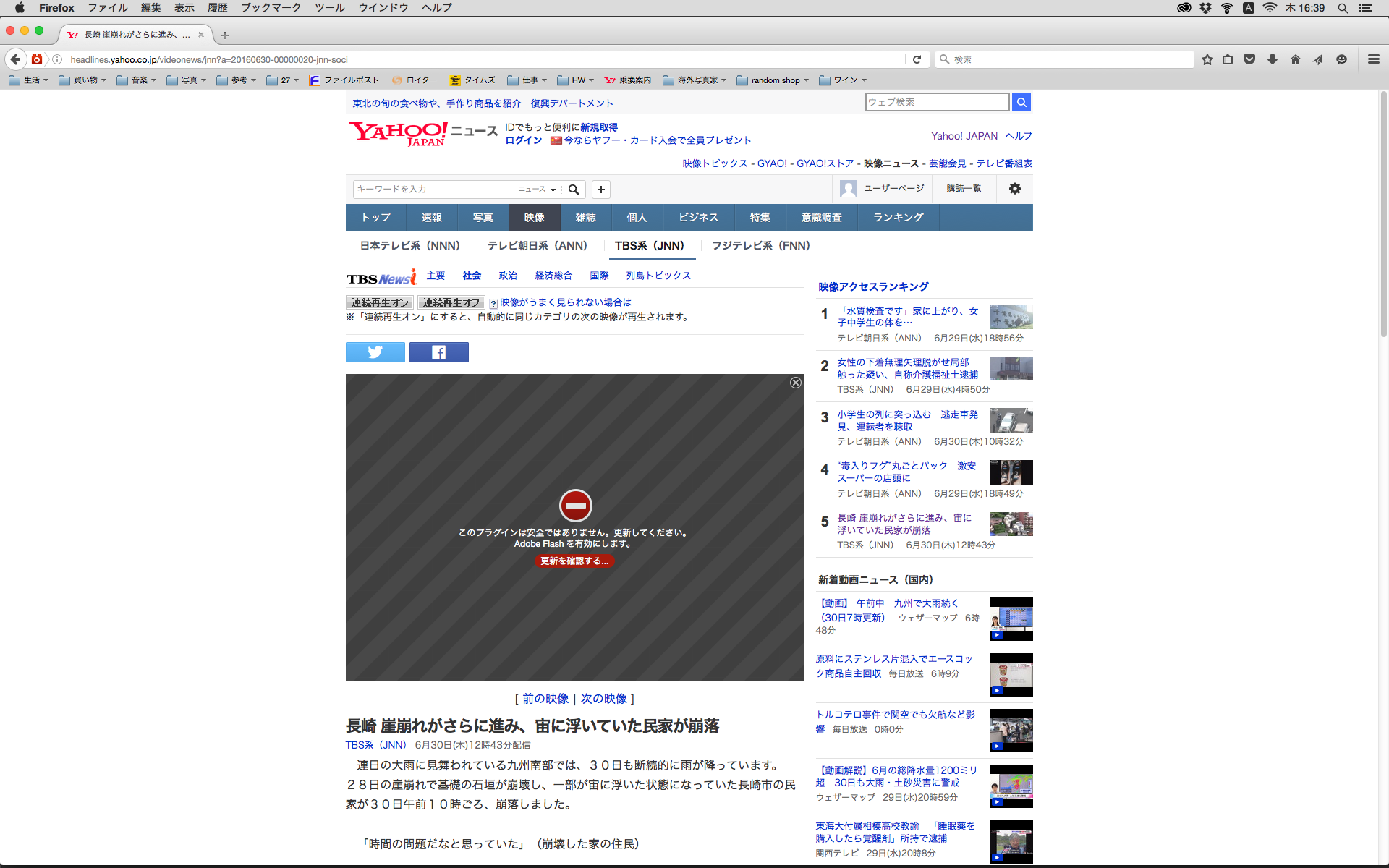This screenshot has width=1389, height=868.
Task: Click the Adobe Flash を有効にします link
Action: click(x=574, y=544)
